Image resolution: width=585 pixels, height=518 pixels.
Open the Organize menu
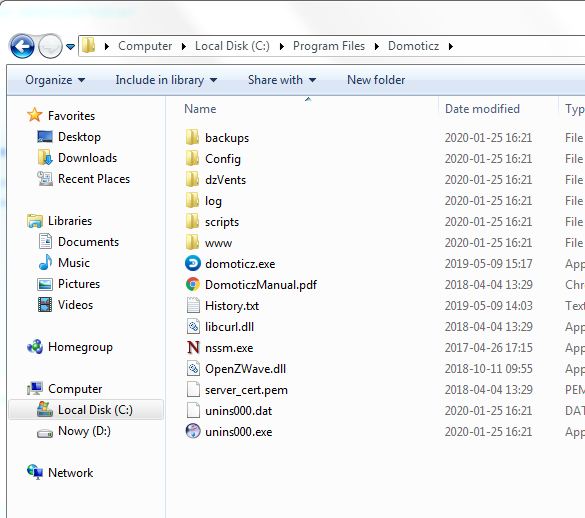click(x=55, y=80)
